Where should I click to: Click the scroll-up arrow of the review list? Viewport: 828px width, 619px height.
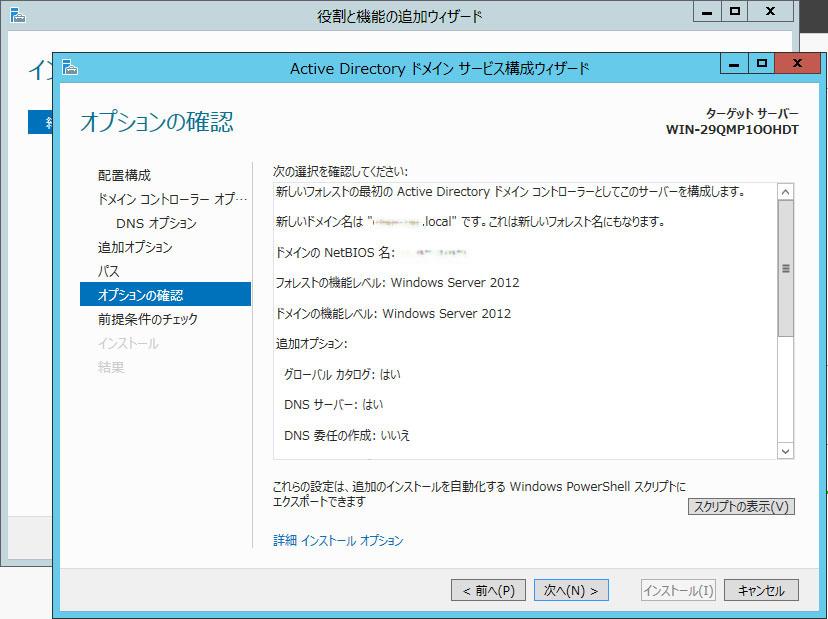[x=785, y=192]
